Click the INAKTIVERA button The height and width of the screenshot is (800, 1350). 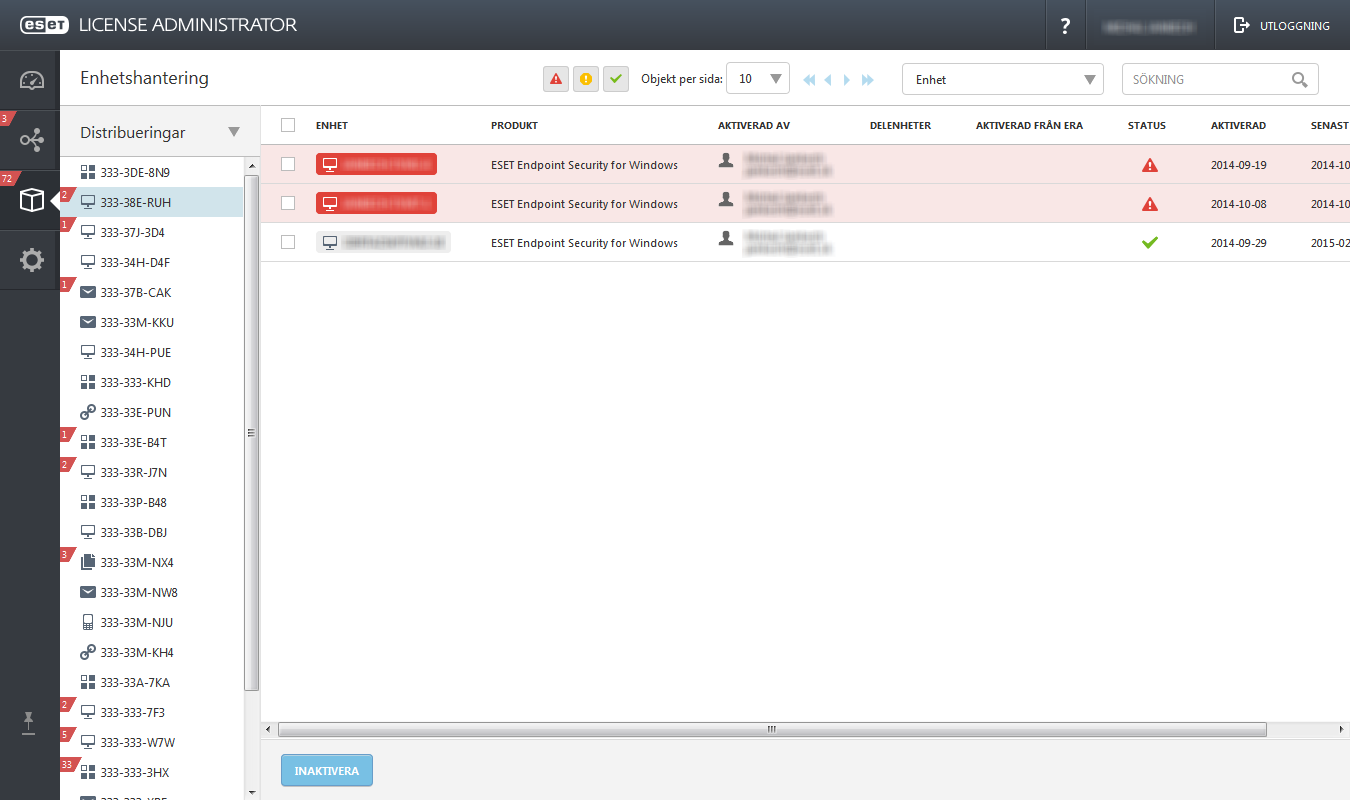tap(327, 771)
